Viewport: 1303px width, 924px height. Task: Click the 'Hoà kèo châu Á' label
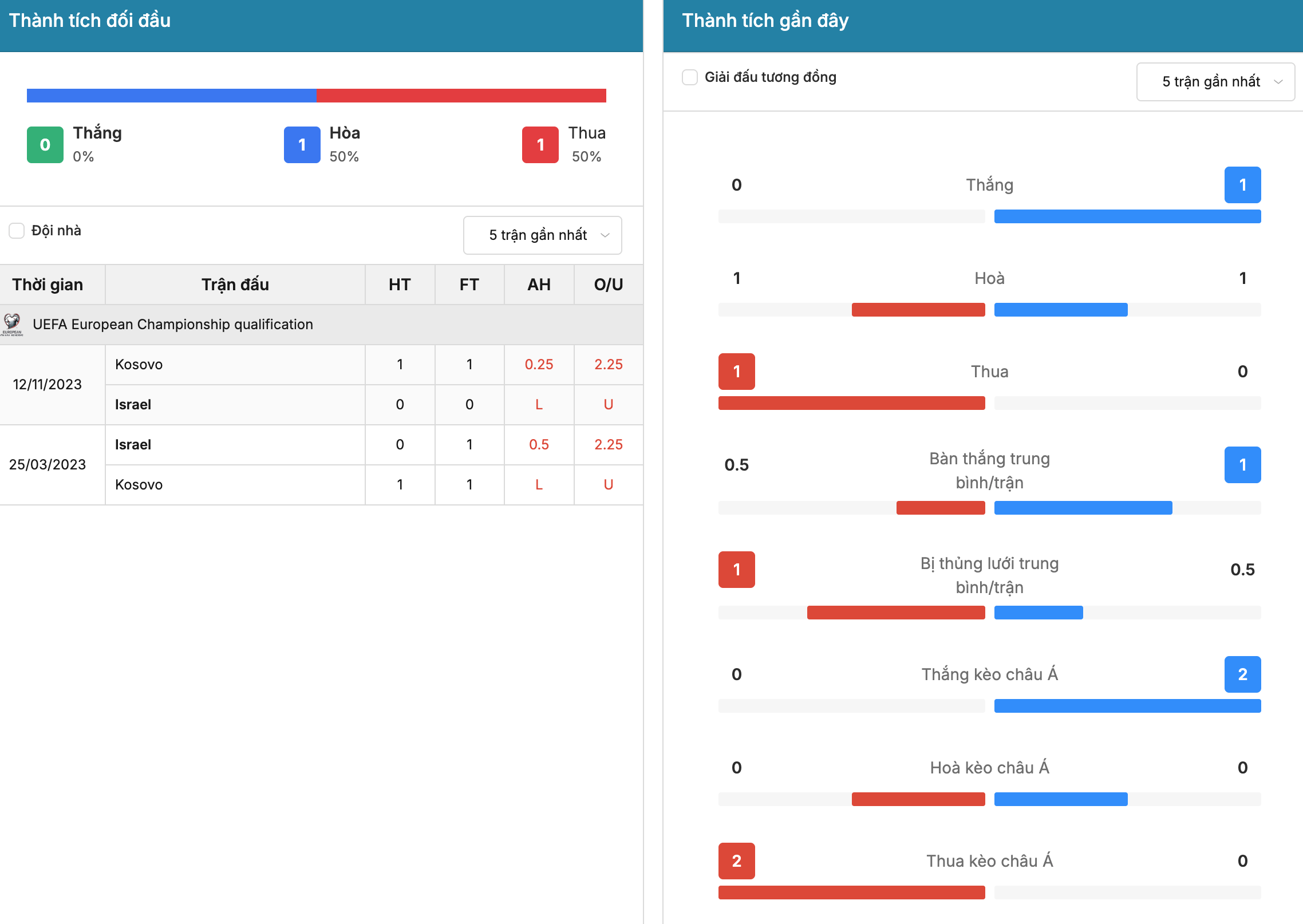[990, 768]
